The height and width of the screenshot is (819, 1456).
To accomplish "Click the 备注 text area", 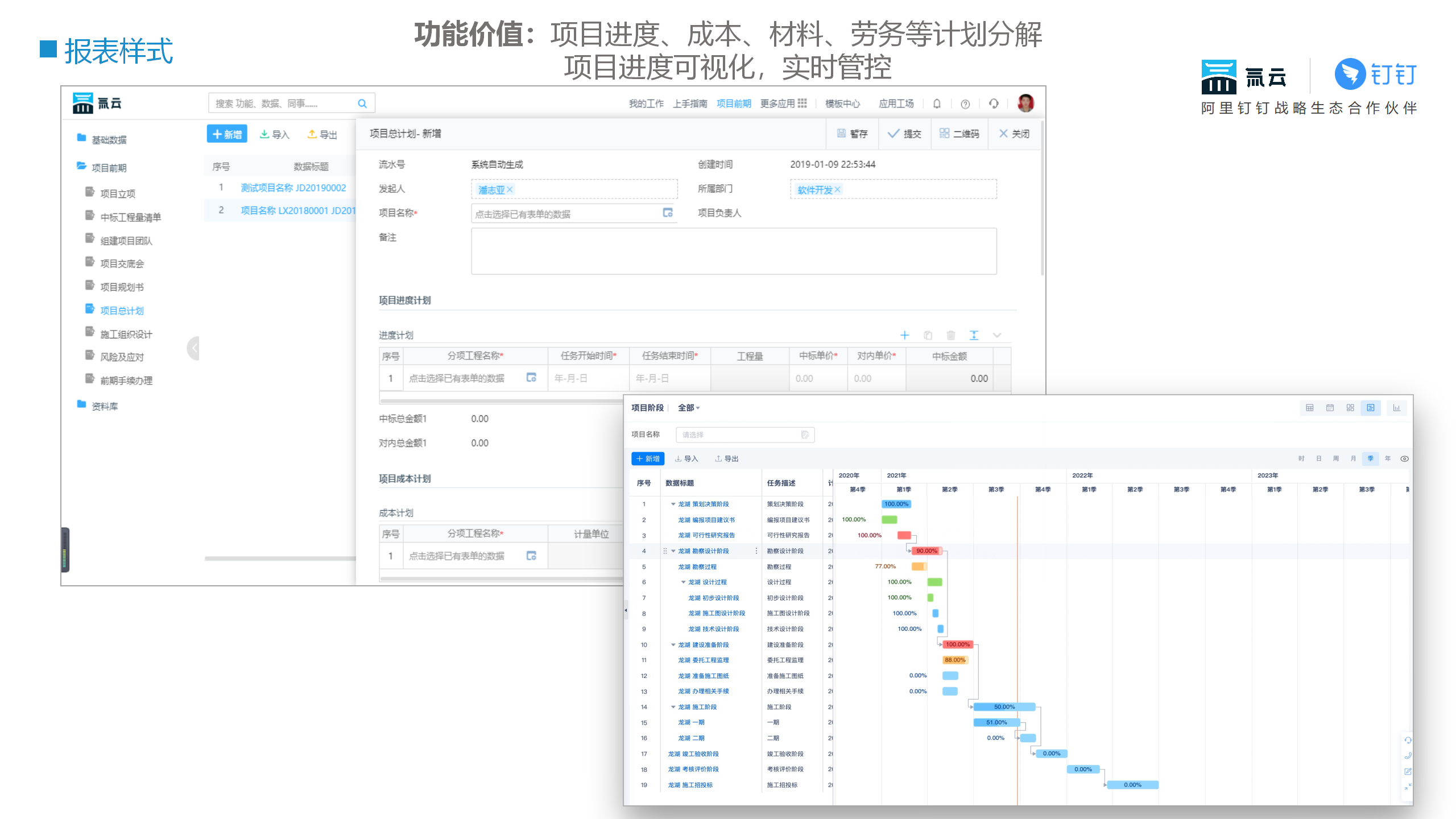I will point(734,251).
